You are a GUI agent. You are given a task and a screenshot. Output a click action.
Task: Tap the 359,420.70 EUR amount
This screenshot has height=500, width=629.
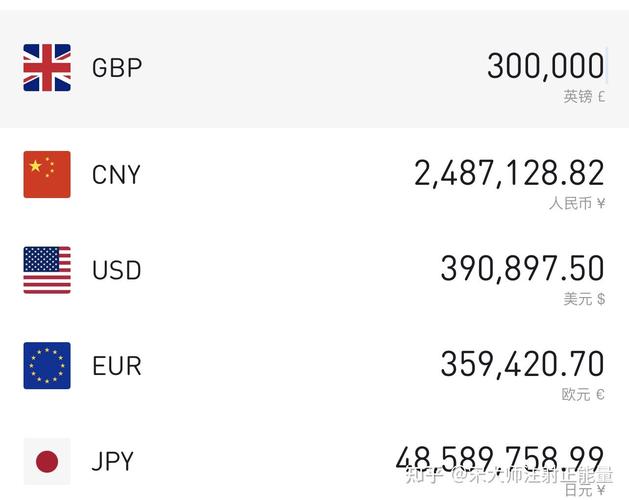tap(522, 364)
